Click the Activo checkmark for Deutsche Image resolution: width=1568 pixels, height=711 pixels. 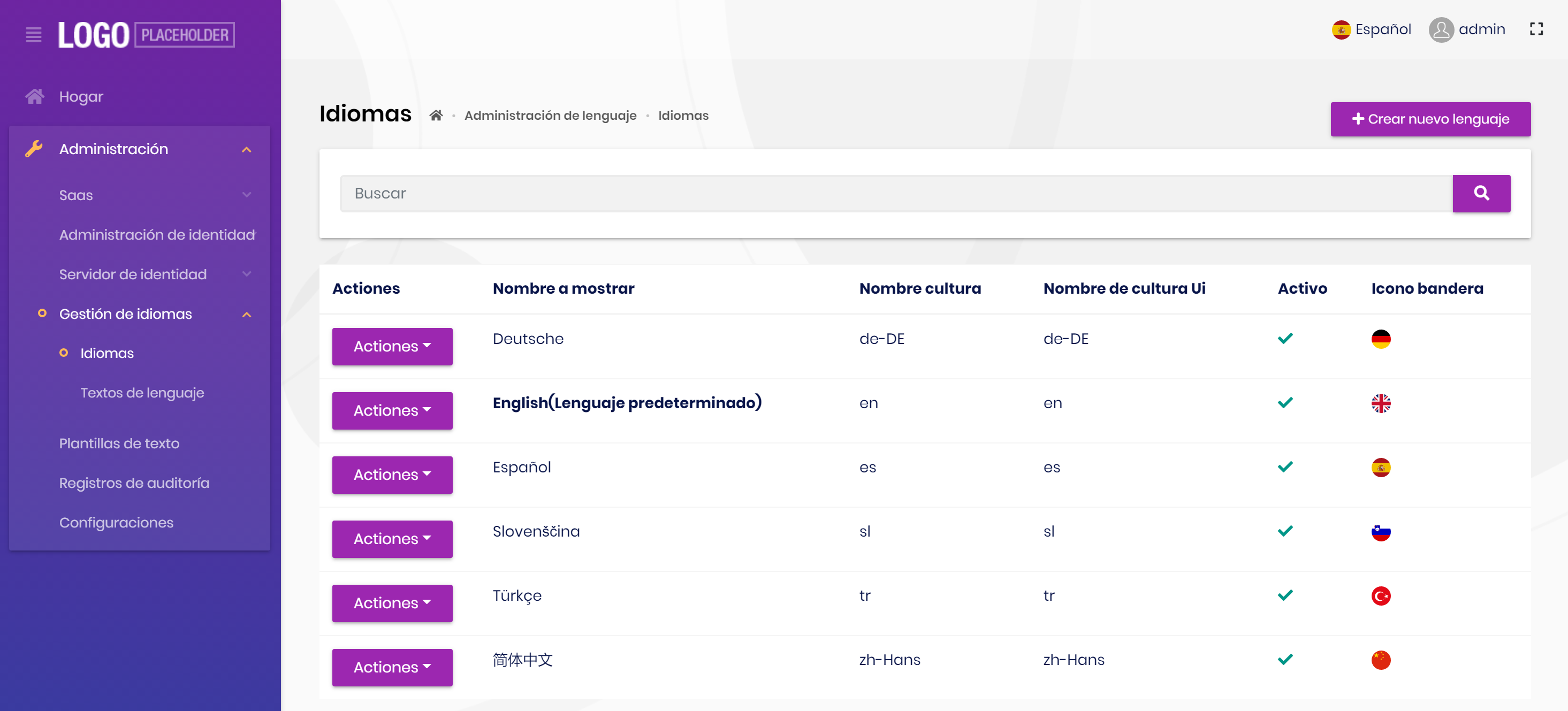(1285, 339)
